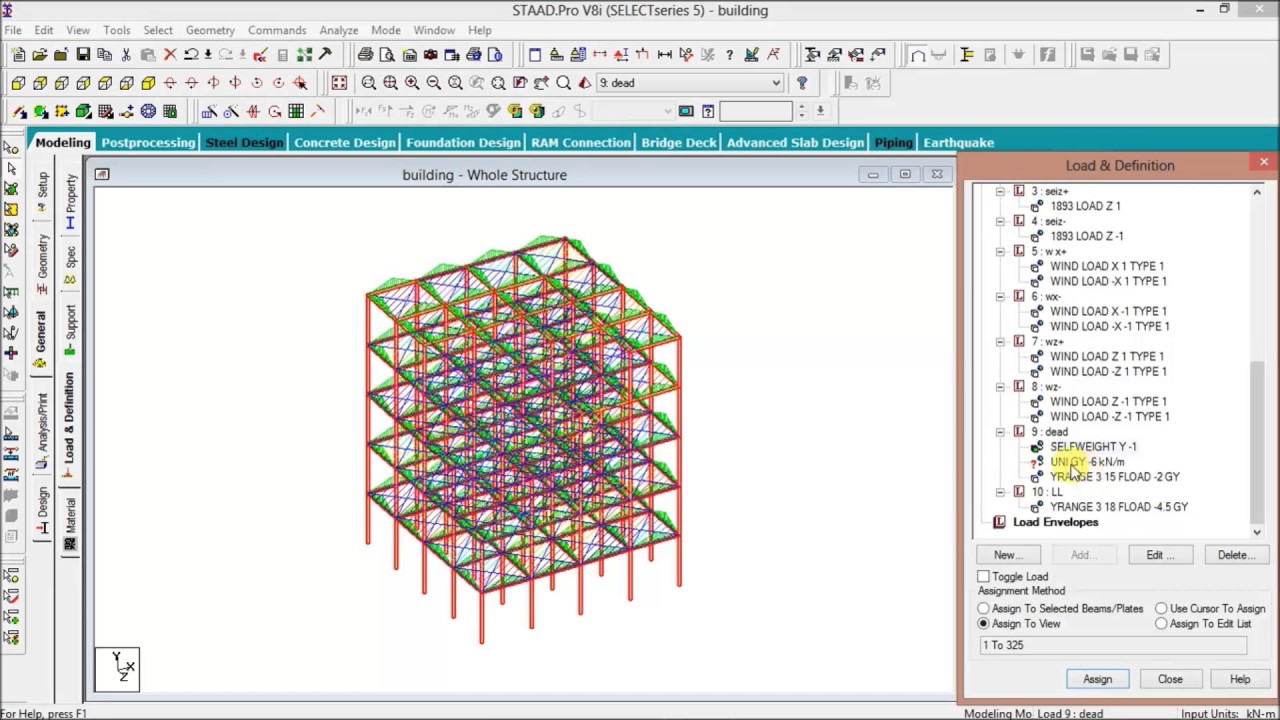The width and height of the screenshot is (1280, 720).
Task: Collapse the '5 : w x+' wind load node
Action: [x=1000, y=251]
